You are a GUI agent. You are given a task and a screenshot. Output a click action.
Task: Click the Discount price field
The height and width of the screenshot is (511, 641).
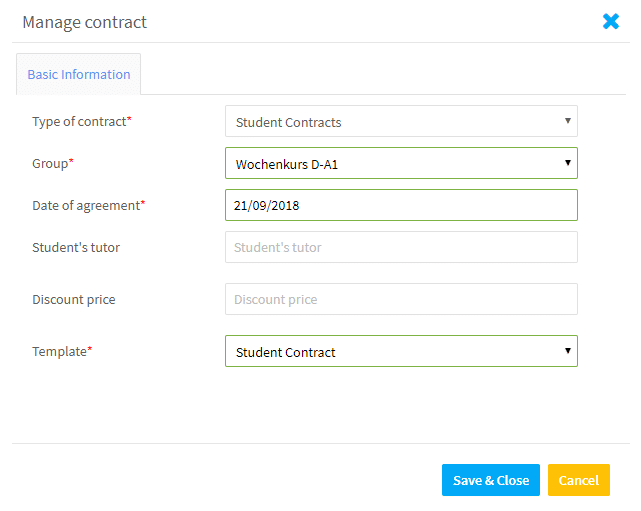401,299
